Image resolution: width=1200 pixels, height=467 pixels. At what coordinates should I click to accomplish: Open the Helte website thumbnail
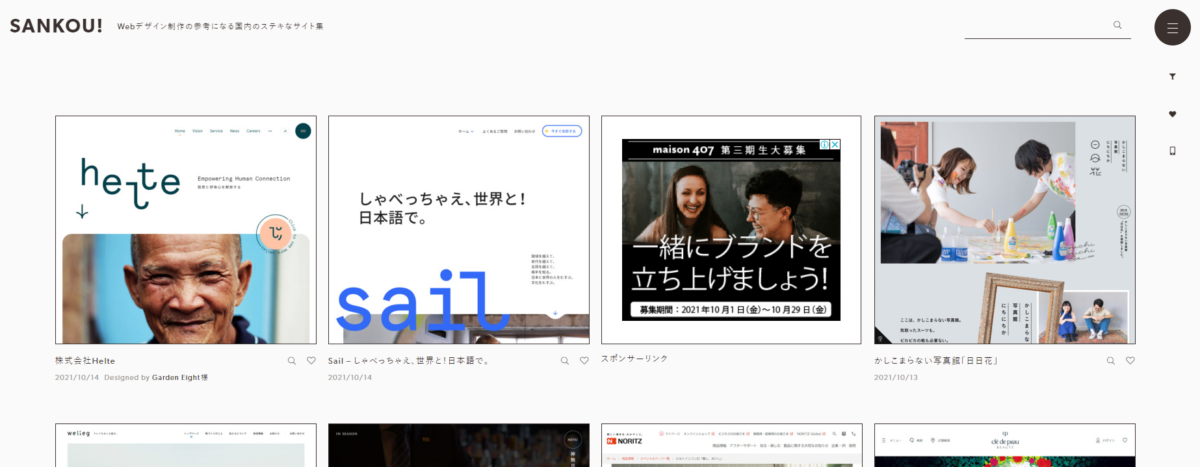pos(185,229)
